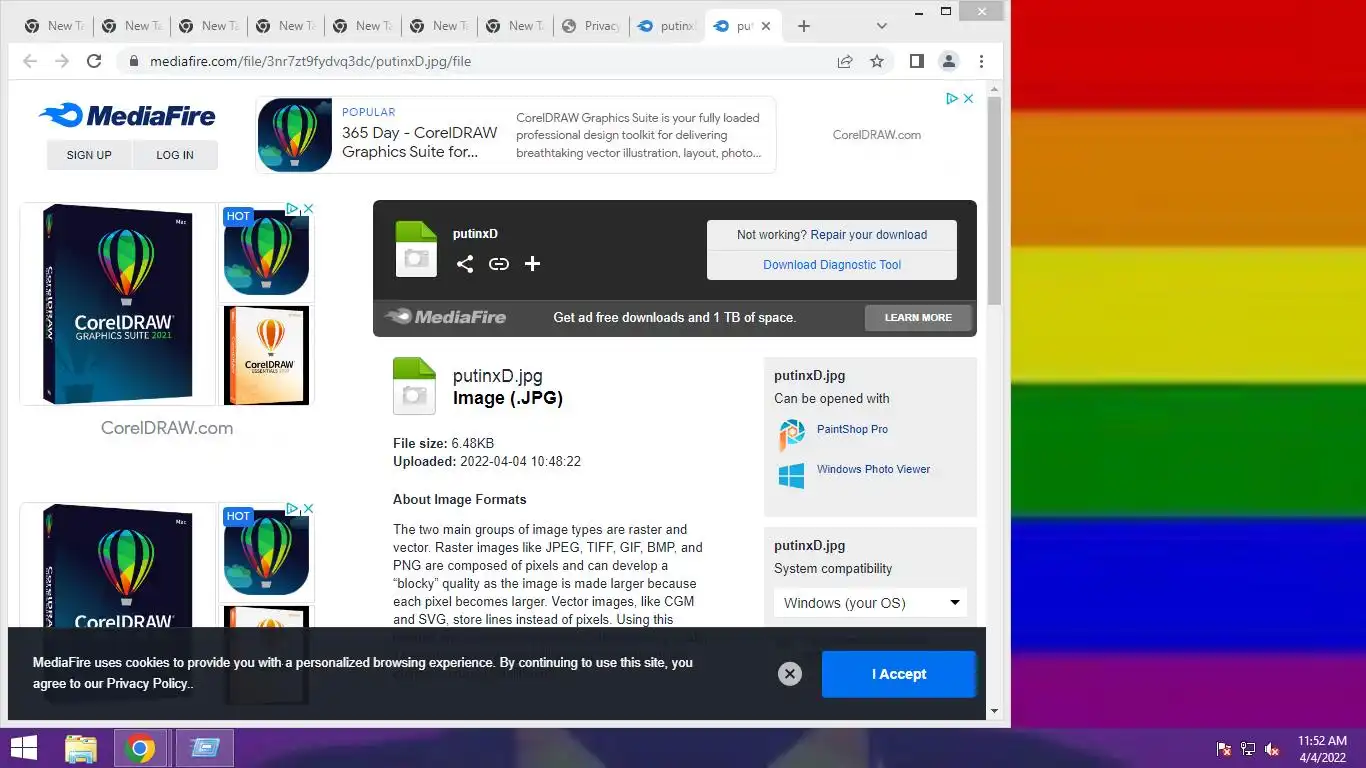Click the PaintShop Pro icon
1366x768 pixels.
click(x=792, y=435)
